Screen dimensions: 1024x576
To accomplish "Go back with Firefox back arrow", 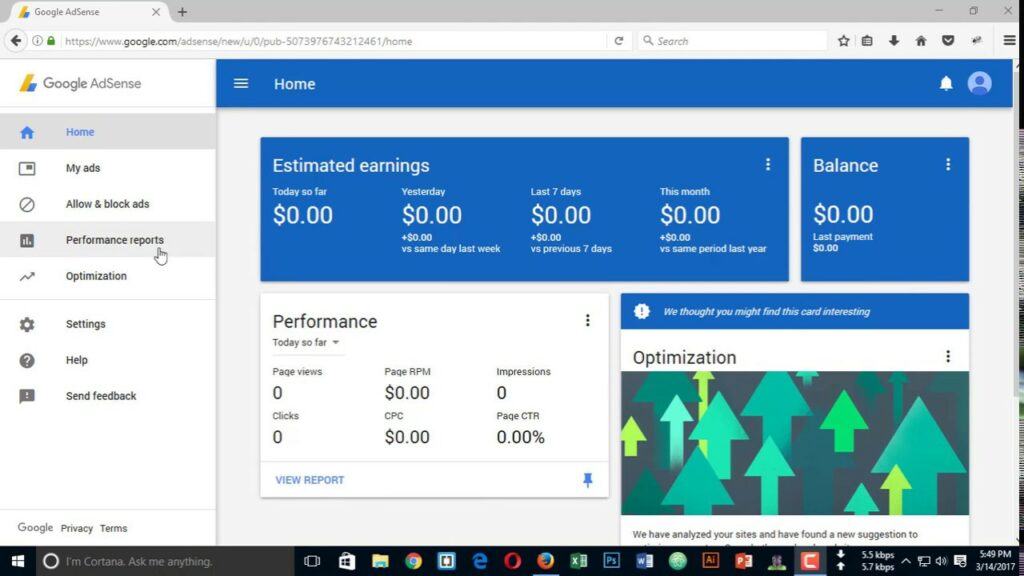I will pyautogui.click(x=16, y=41).
